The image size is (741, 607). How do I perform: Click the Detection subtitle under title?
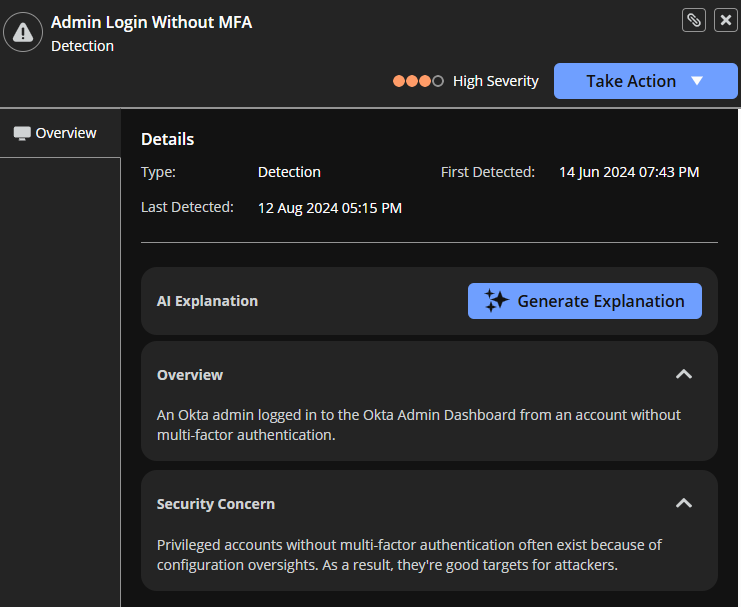pos(82,46)
